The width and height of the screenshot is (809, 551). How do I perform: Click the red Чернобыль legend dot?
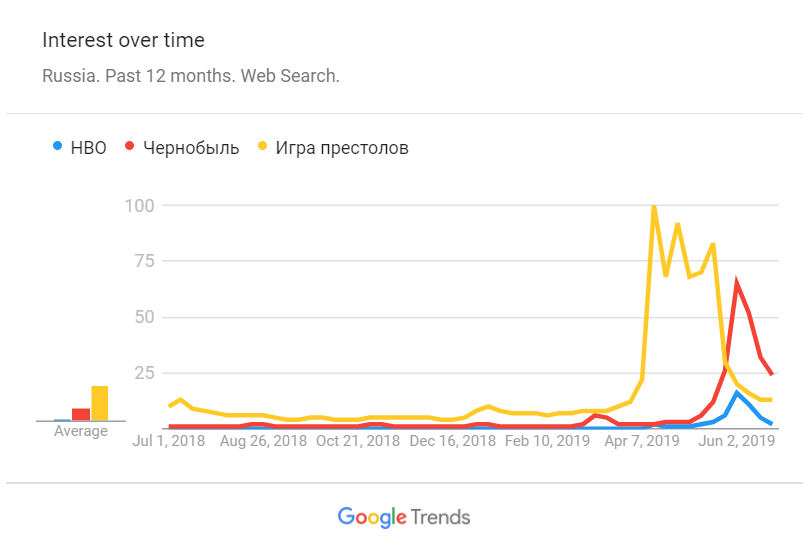130,148
